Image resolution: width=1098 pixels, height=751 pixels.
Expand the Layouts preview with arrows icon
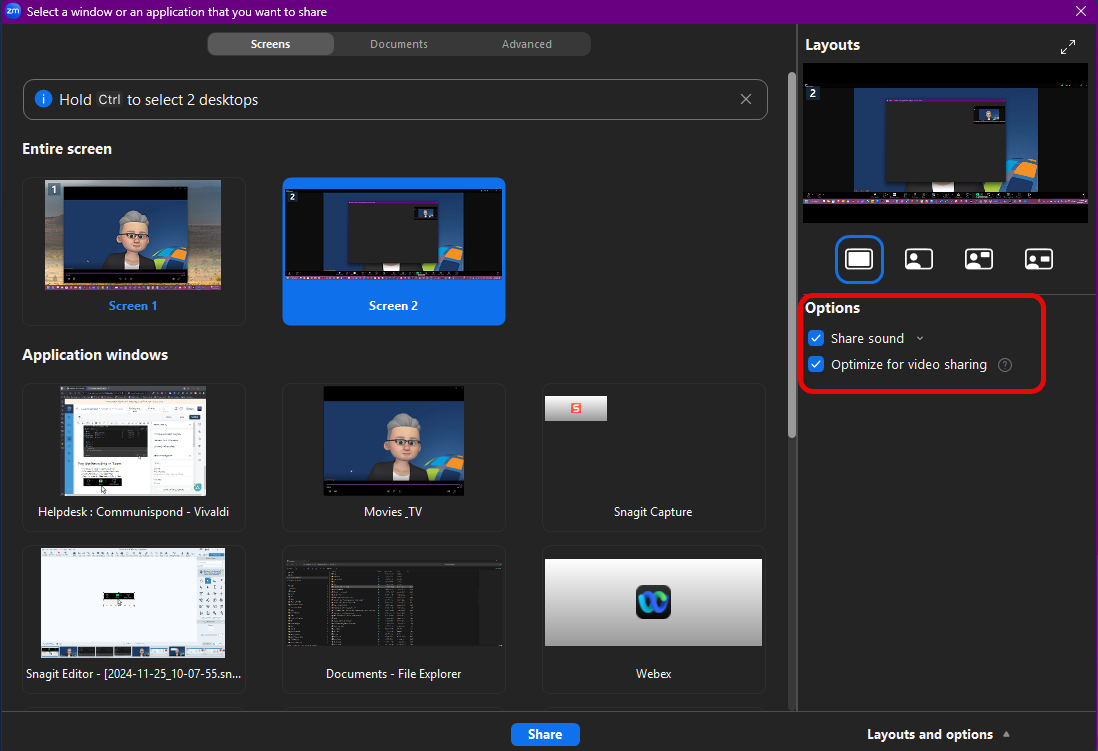pos(1068,47)
